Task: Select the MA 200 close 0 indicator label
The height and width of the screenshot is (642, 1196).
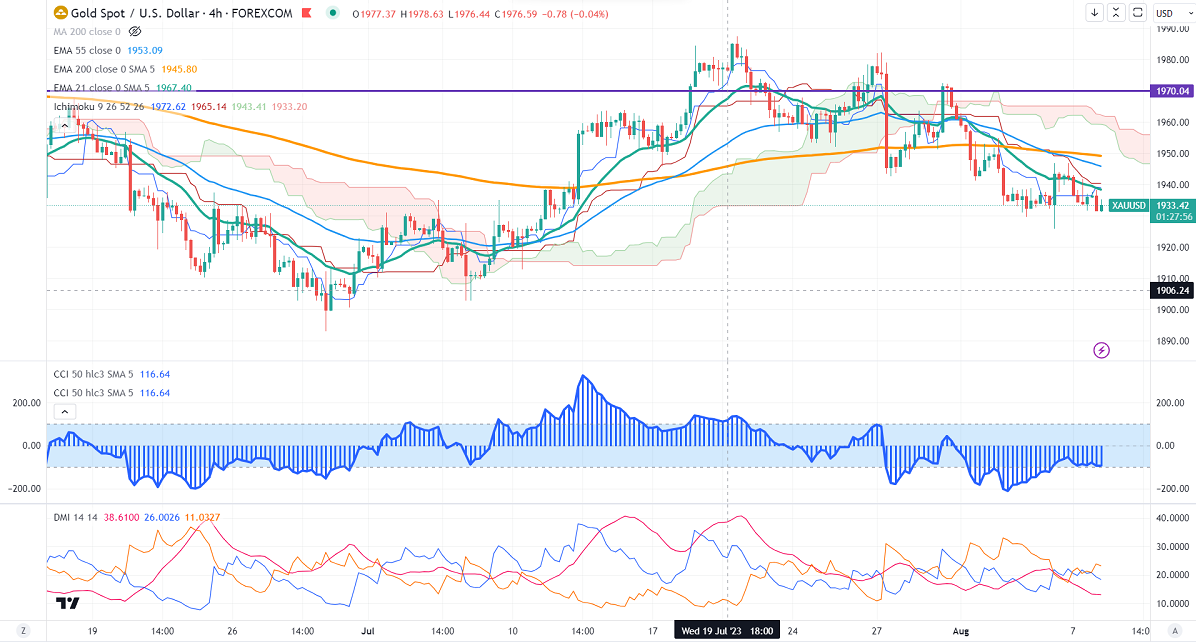Action: pyautogui.click(x=87, y=31)
